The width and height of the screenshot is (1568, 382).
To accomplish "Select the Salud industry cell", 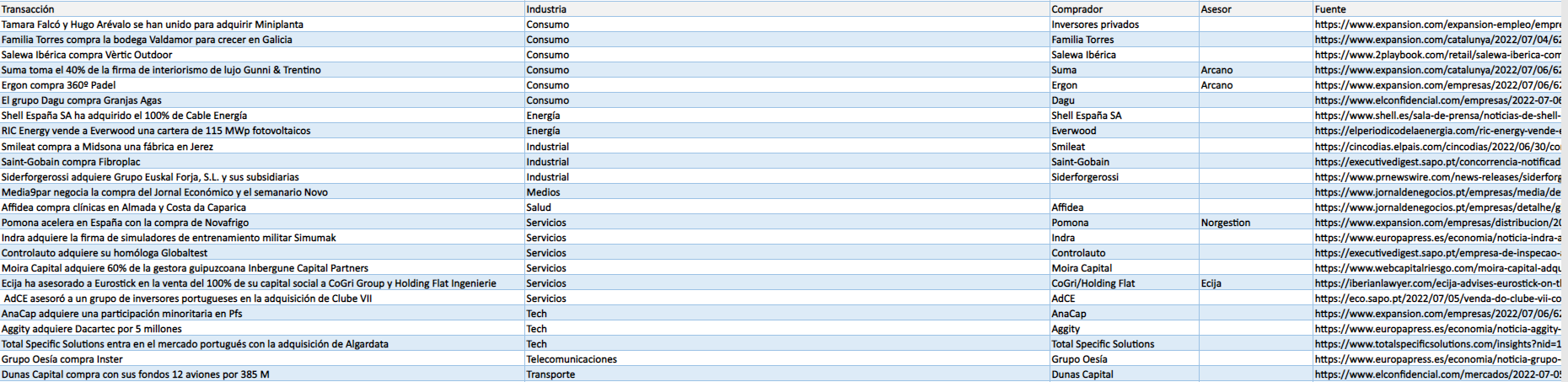I will click(787, 207).
